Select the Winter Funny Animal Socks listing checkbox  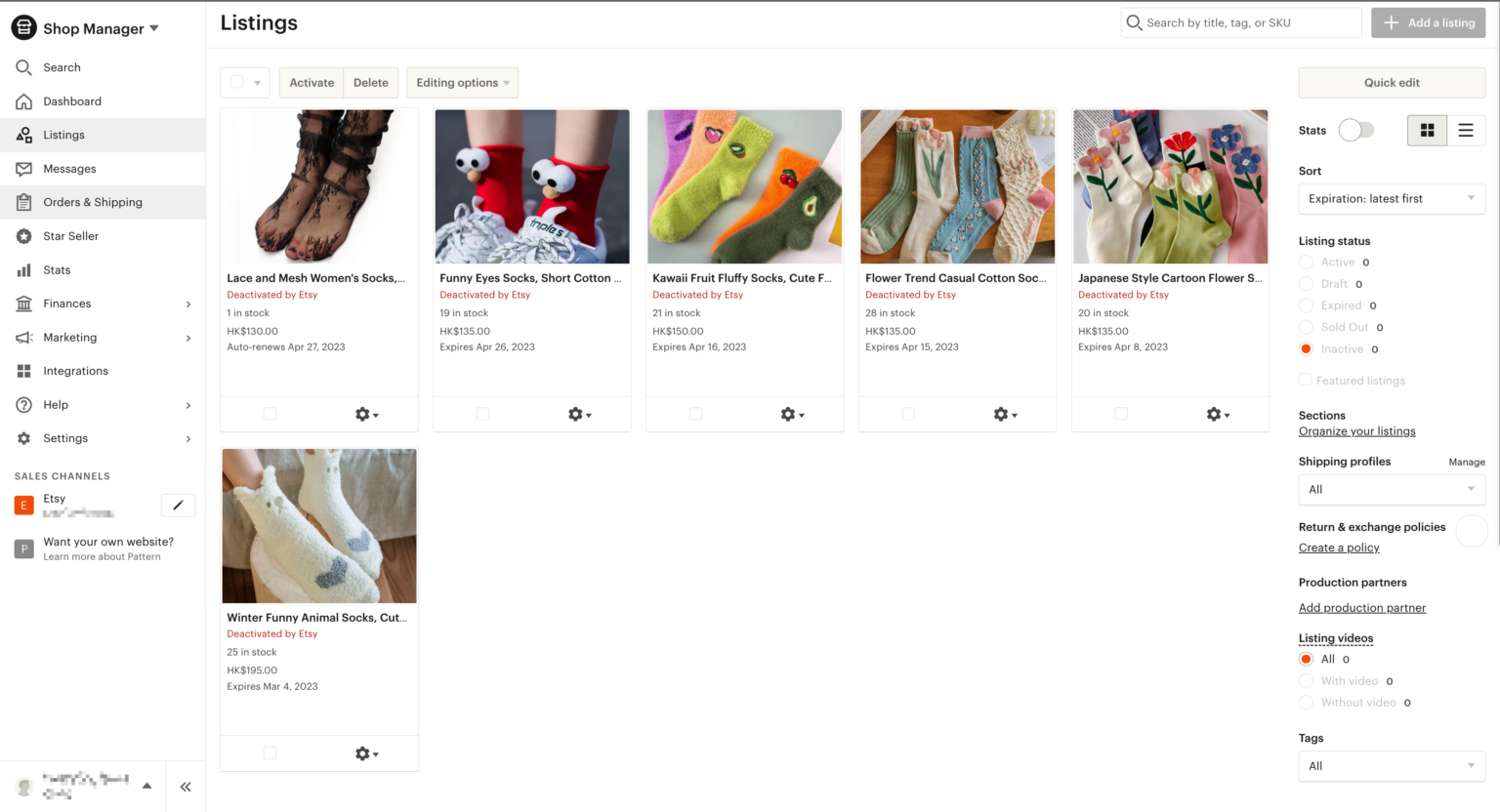pos(270,752)
